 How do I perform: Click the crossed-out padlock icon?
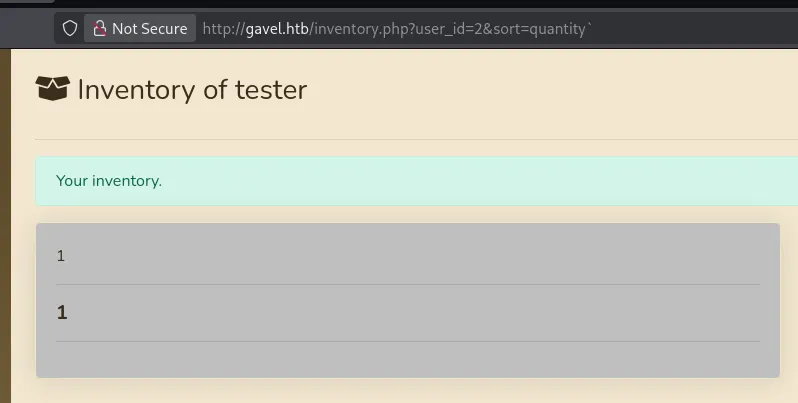(x=100, y=29)
